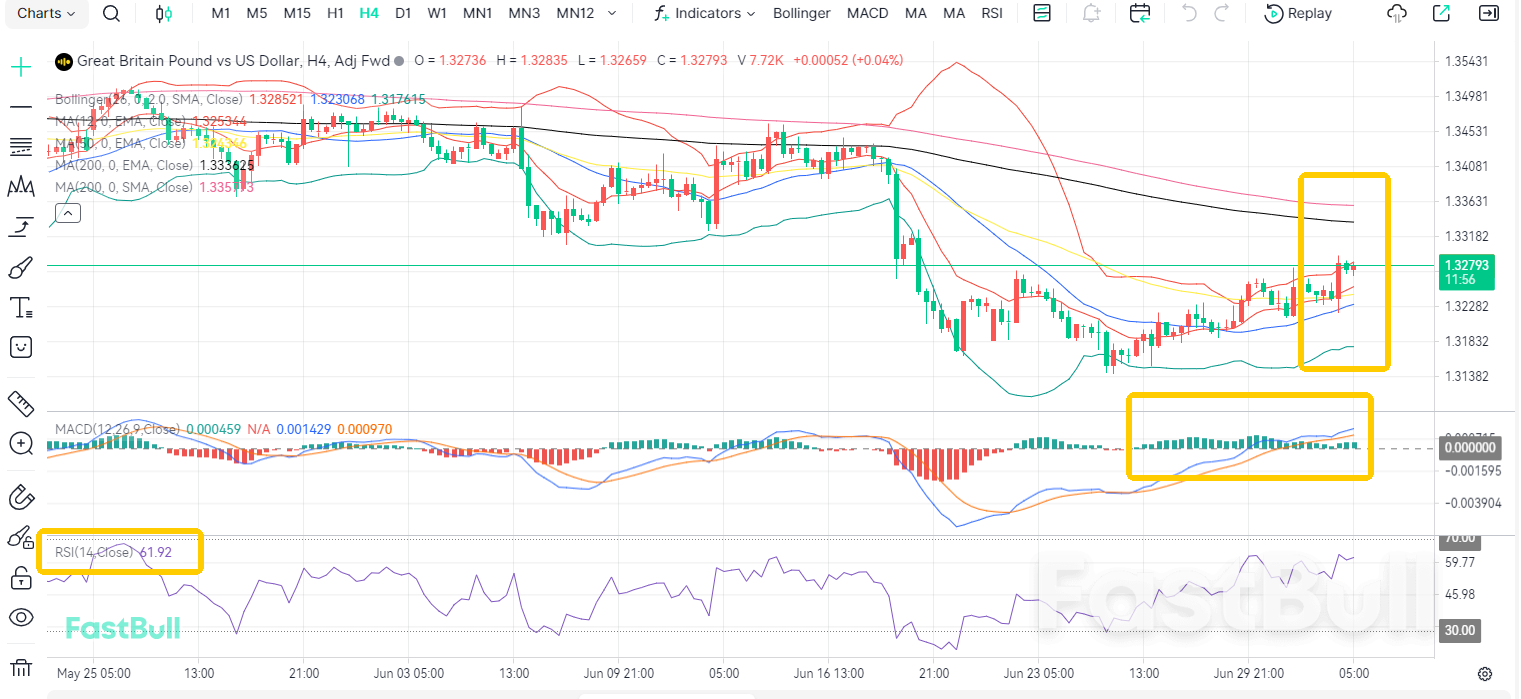Toggle drawings visibility eye icon
Image resolution: width=1521 pixels, height=699 pixels.
pyautogui.click(x=20, y=617)
